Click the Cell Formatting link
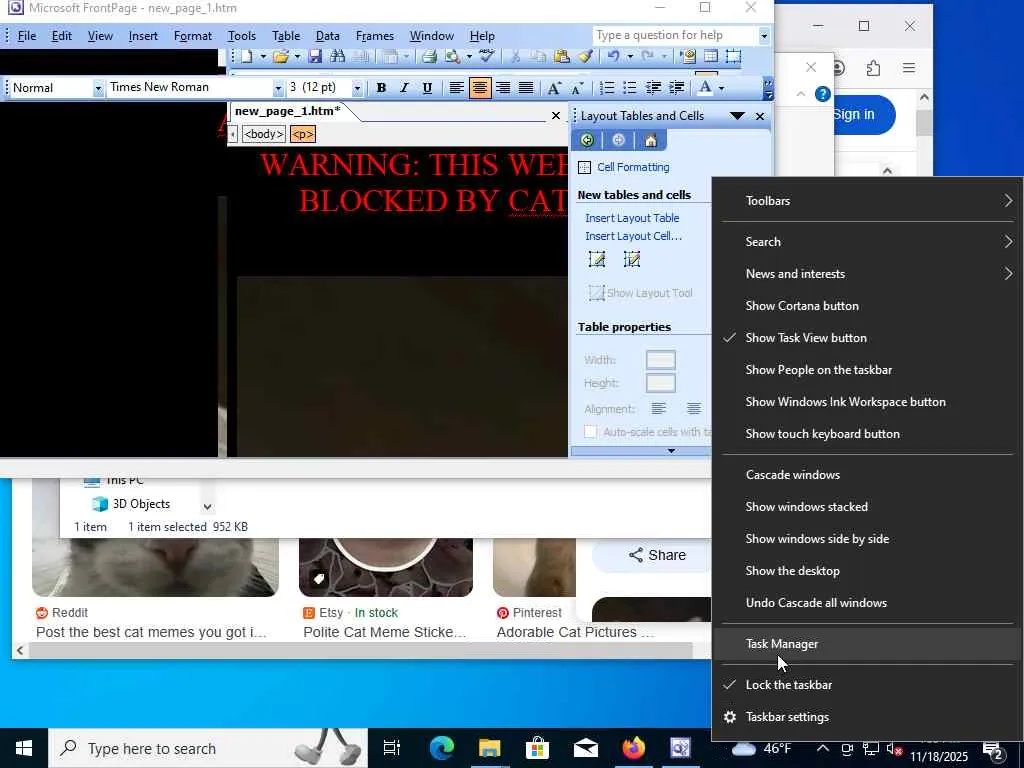The height and width of the screenshot is (768, 1024). click(x=633, y=167)
